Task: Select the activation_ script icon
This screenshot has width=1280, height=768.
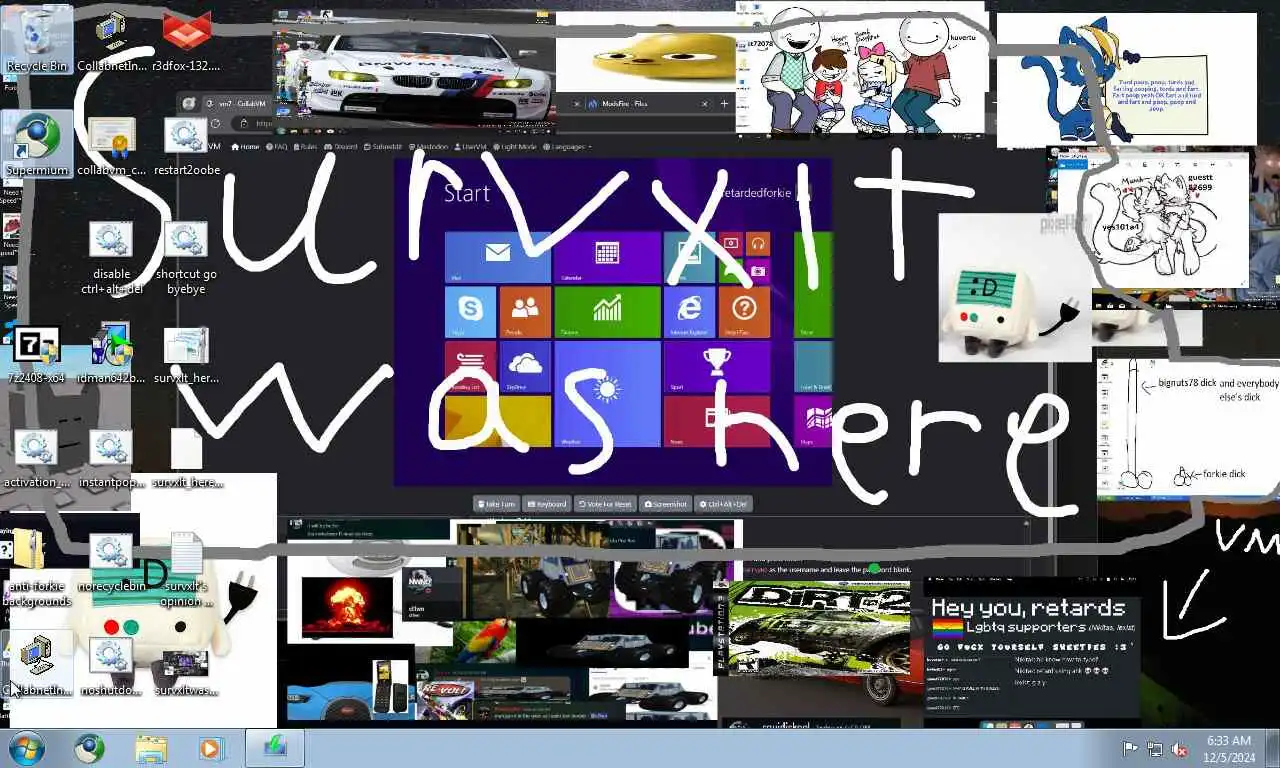Action: tap(37, 458)
